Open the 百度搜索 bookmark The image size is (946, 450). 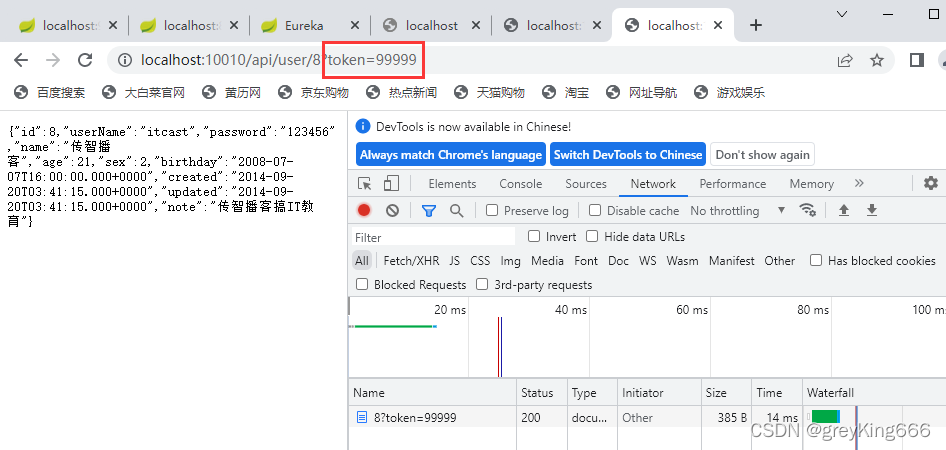point(49,92)
